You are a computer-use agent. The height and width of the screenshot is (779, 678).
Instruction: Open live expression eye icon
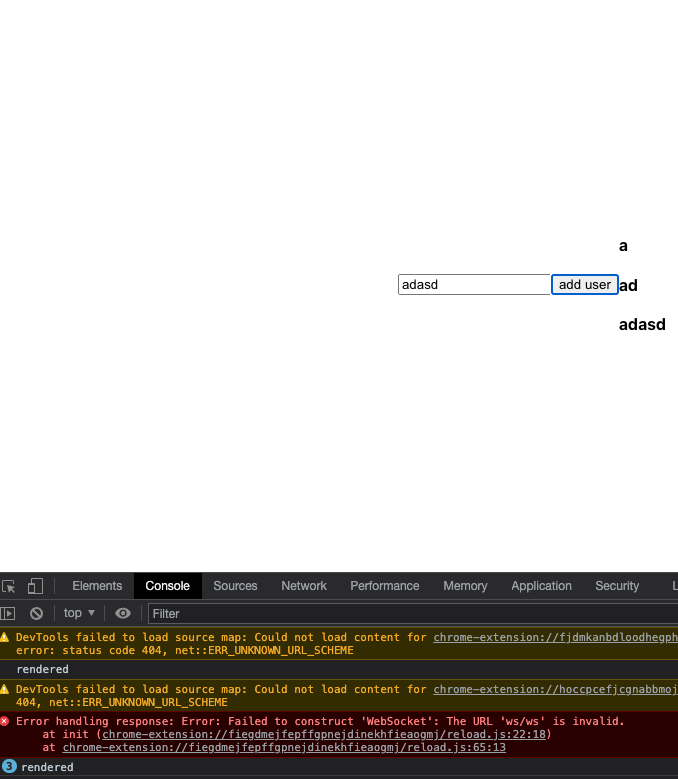(123, 614)
